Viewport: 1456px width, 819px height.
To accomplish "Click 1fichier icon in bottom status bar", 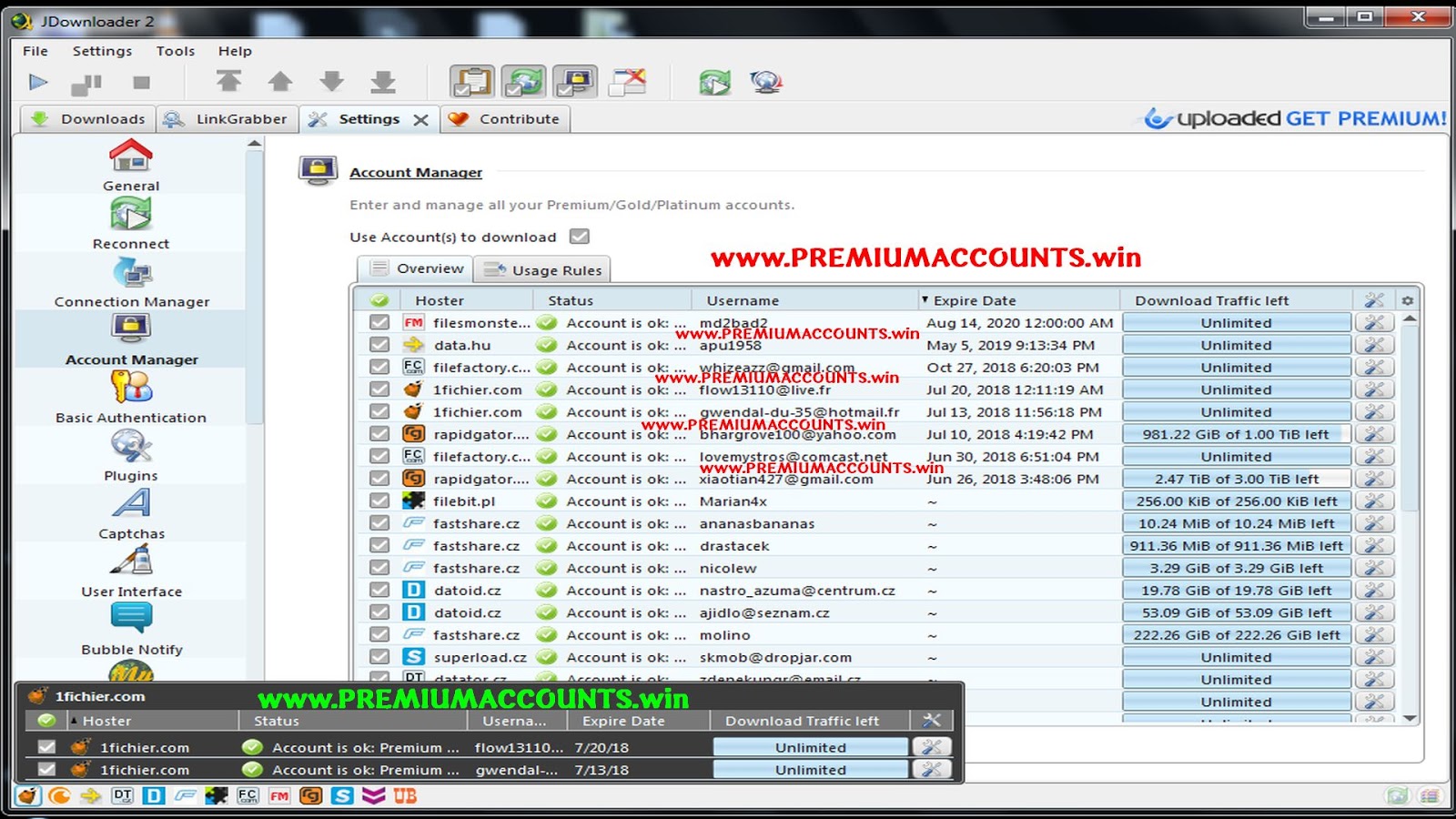I will [29, 795].
